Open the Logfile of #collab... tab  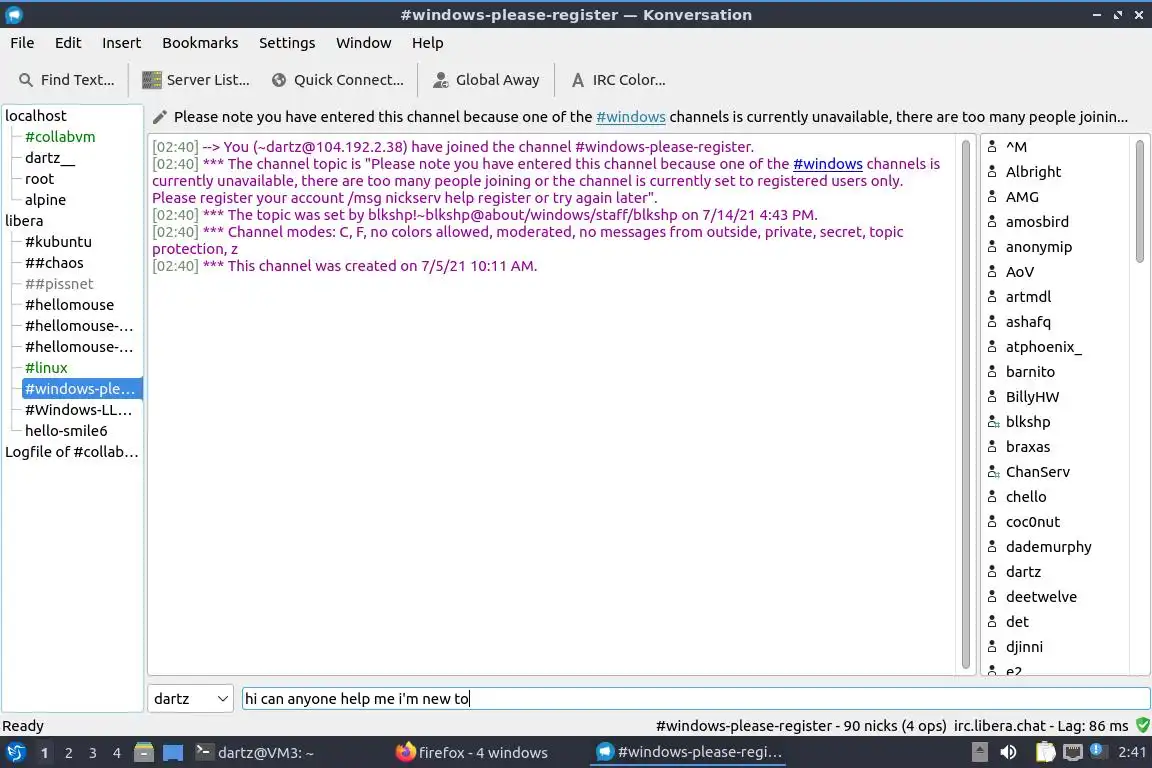click(72, 452)
